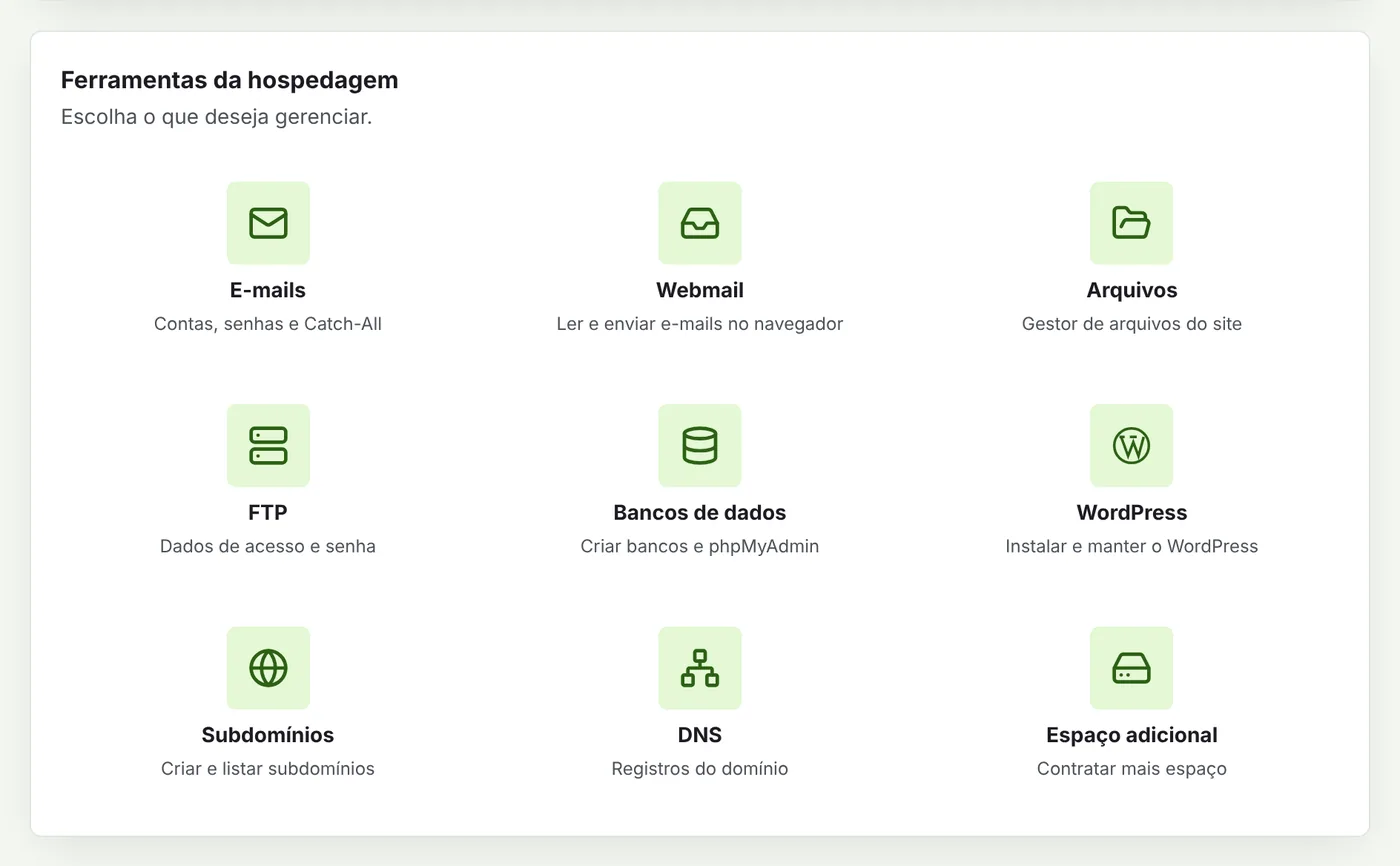Image resolution: width=1400 pixels, height=866 pixels.
Task: Open the Webmail title link
Action: pos(700,290)
